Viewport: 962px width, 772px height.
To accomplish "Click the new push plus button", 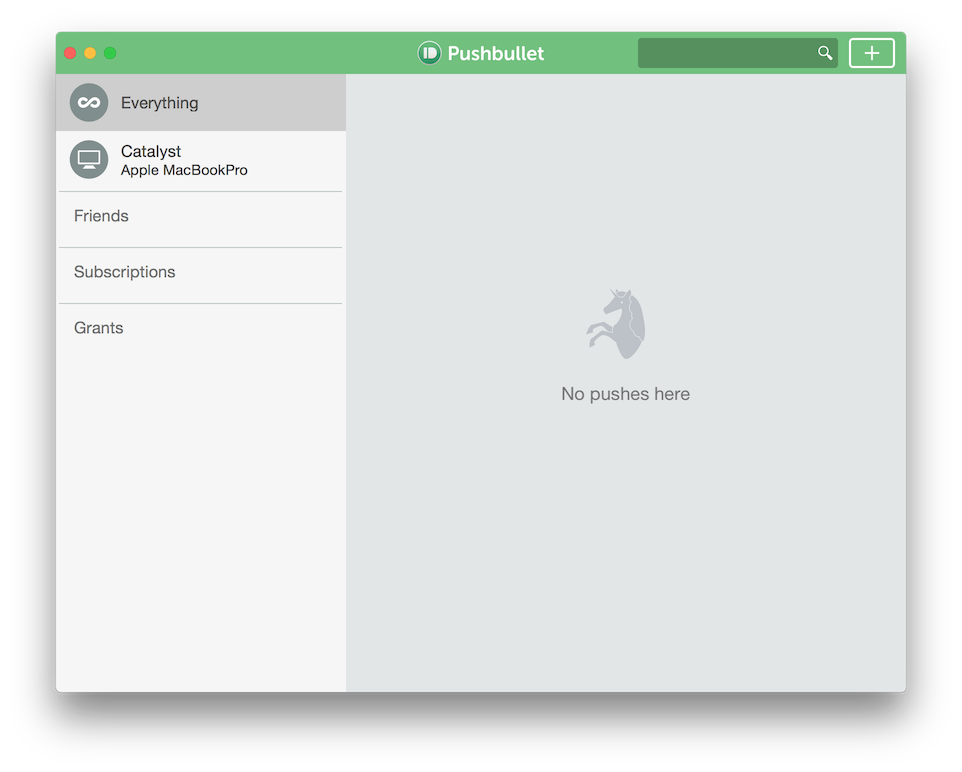I will point(871,53).
